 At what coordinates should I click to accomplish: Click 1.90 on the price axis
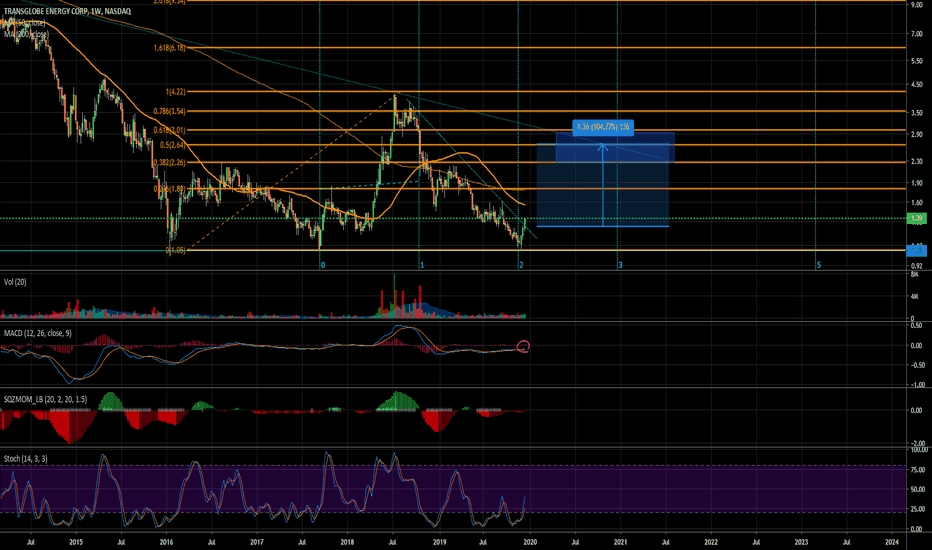click(917, 183)
